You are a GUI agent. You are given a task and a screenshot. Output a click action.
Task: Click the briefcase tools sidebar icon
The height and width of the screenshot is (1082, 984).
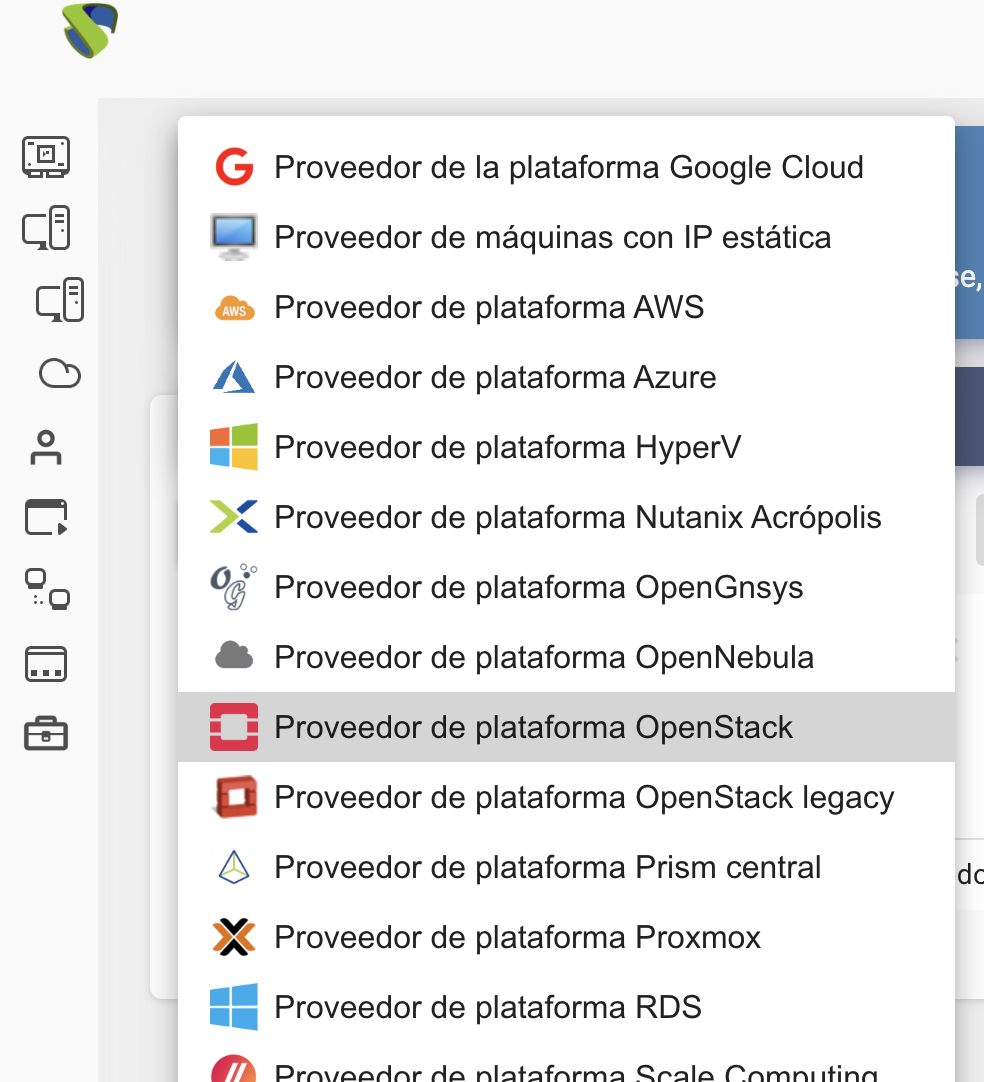pyautogui.click(x=46, y=734)
